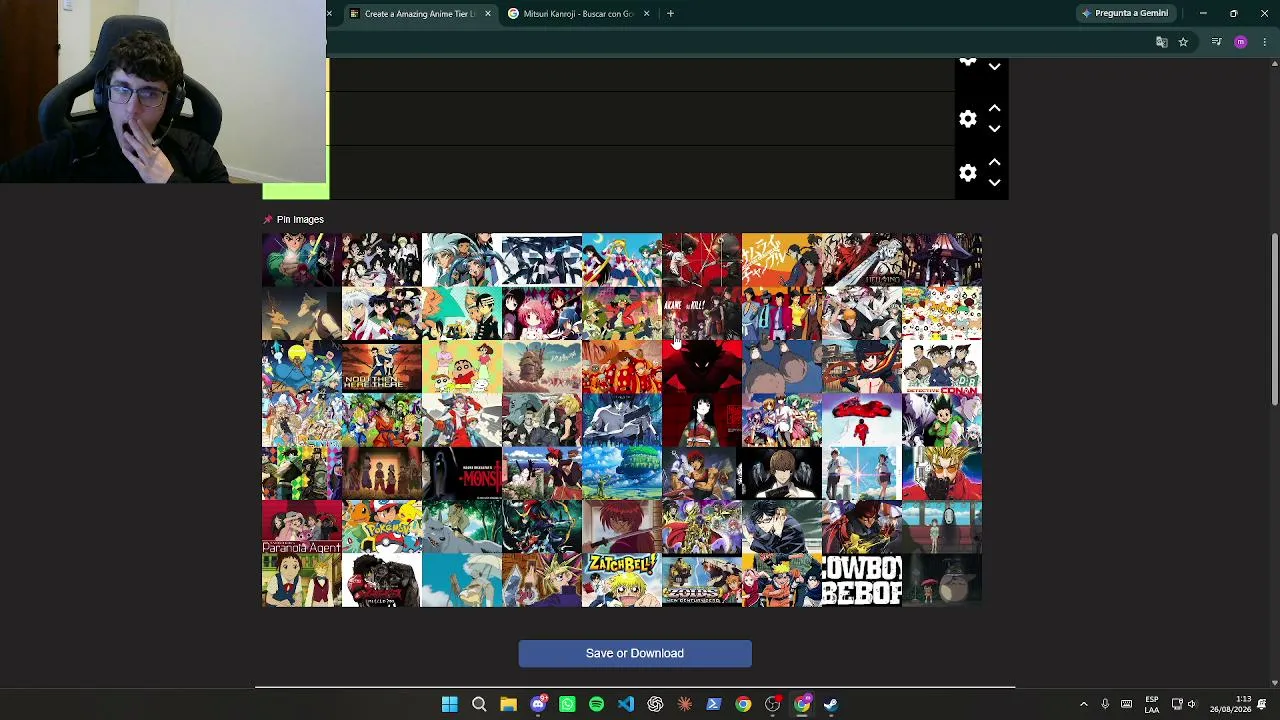Show hidden system tray icons
Viewport: 1280px width, 720px height.
(x=1083, y=704)
